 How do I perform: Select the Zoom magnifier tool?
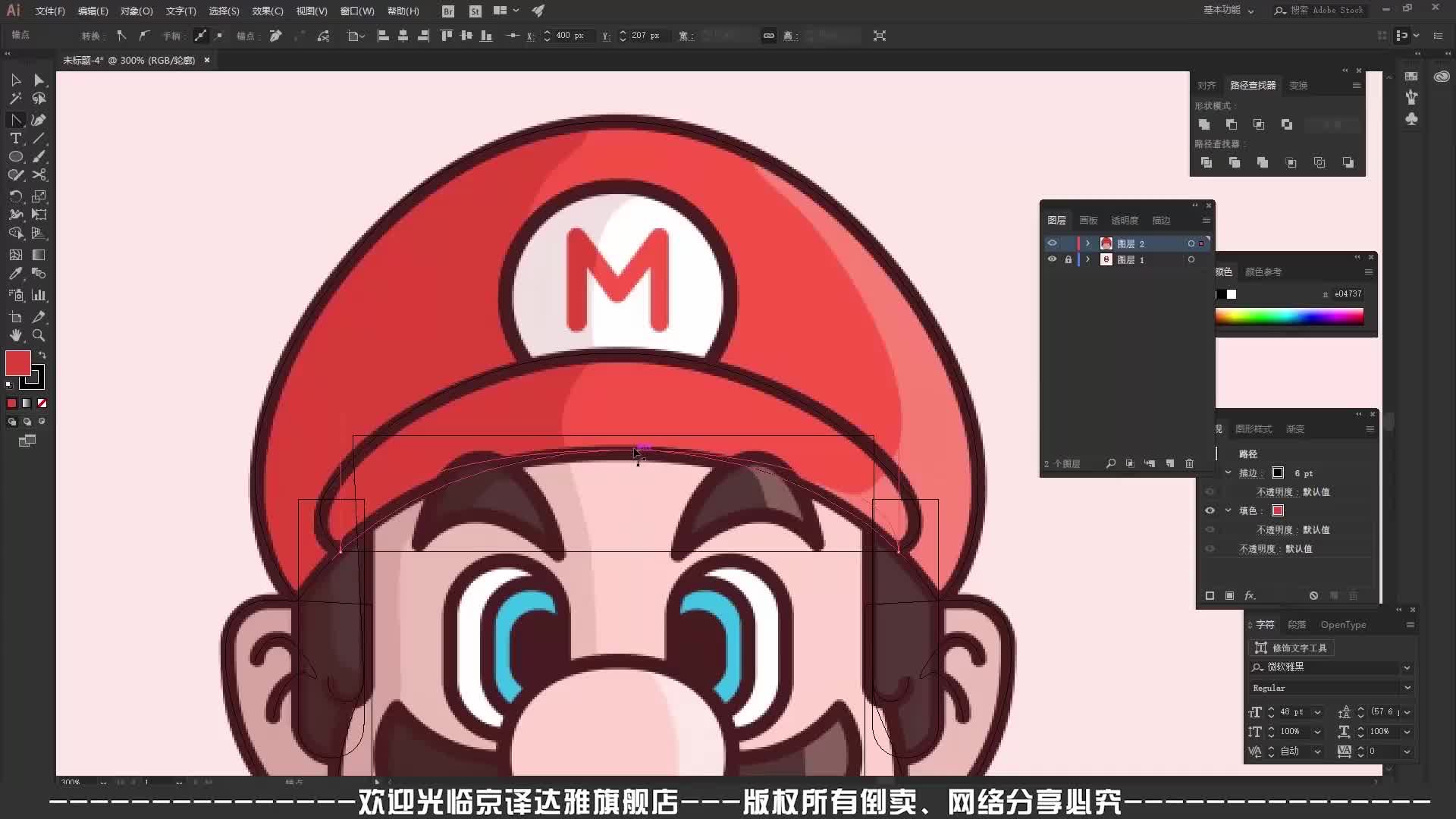coord(39,335)
